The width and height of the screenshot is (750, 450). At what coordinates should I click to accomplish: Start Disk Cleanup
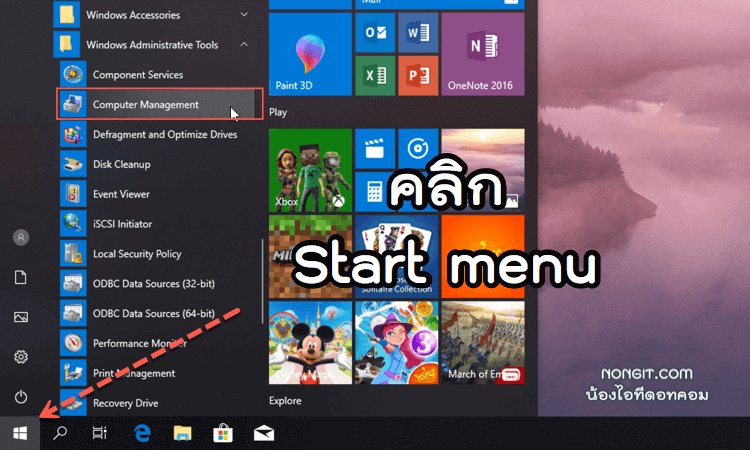pos(158,164)
